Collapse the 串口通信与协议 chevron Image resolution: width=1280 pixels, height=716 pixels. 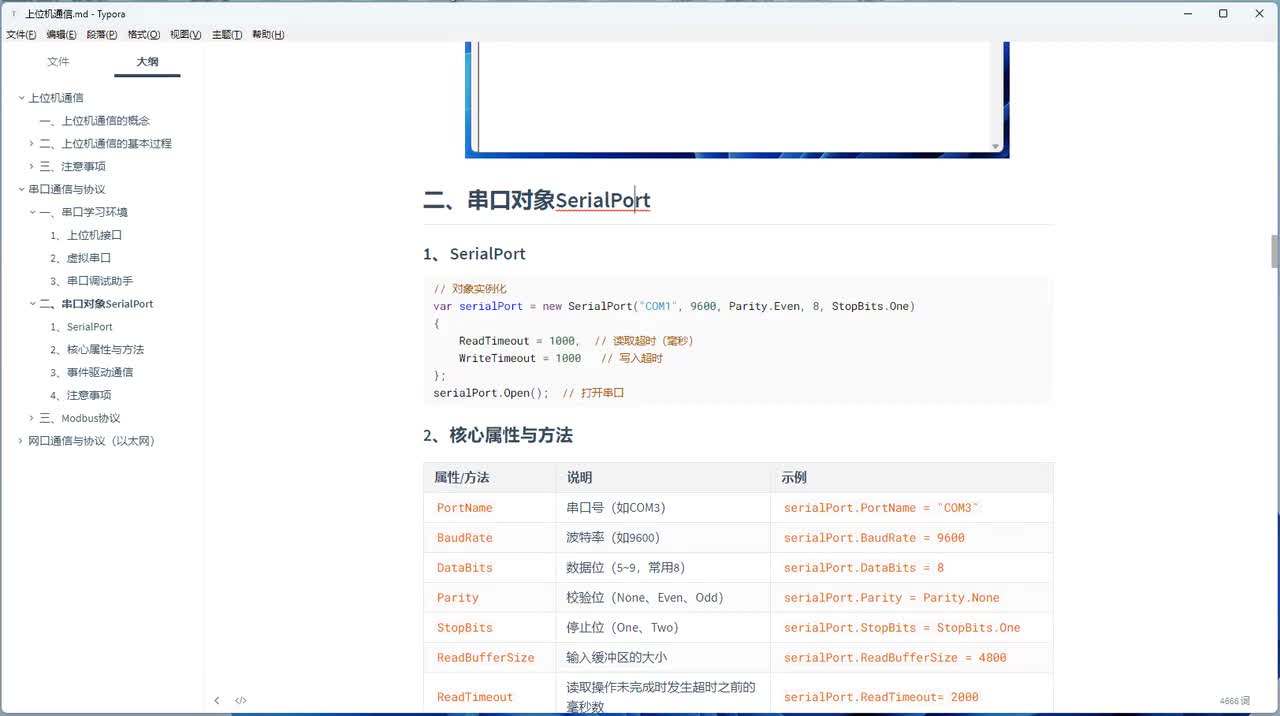coord(21,190)
